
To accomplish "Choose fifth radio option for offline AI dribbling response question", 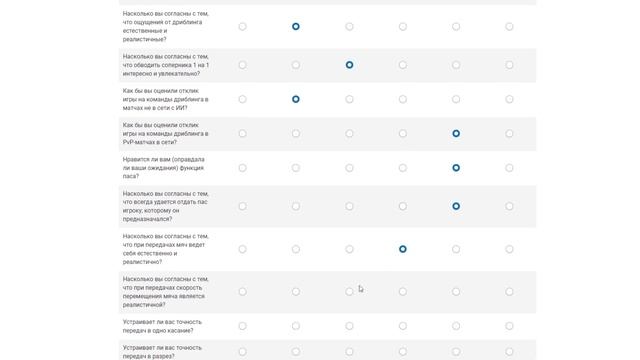I will 456,99.
